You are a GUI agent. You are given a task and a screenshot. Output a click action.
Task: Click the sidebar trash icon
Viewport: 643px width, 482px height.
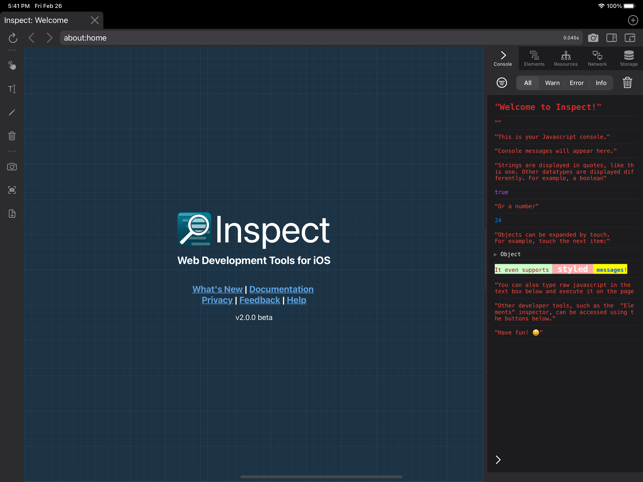coord(12,136)
